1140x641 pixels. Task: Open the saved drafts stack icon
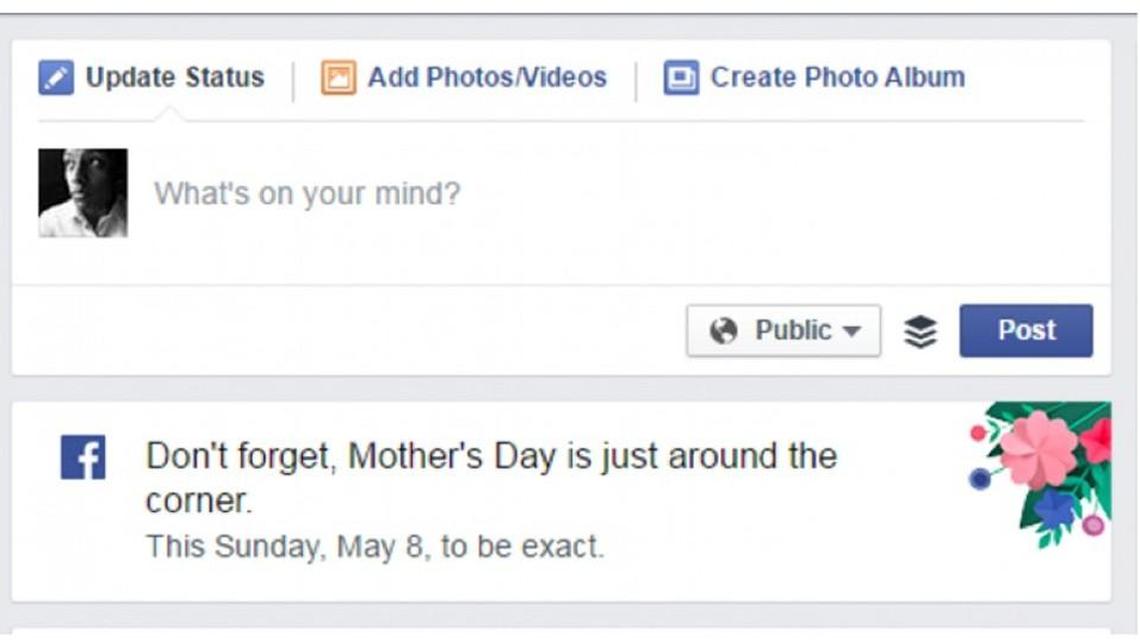(919, 330)
